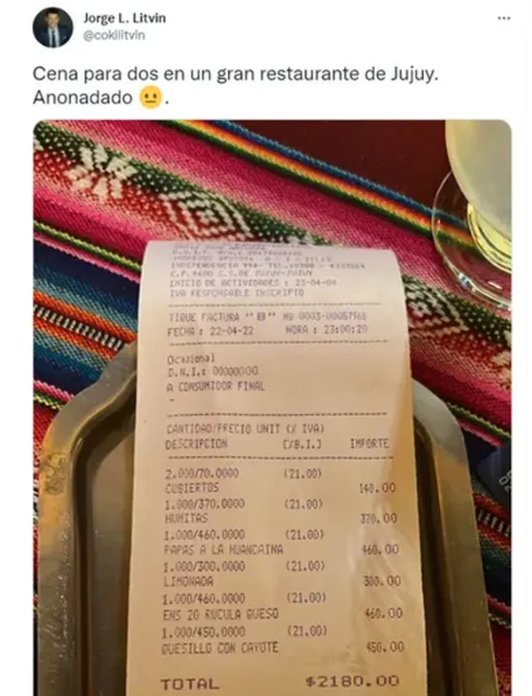
Task: Click the TIQUE FACTURA B header line
Action: pyautogui.click(x=267, y=317)
